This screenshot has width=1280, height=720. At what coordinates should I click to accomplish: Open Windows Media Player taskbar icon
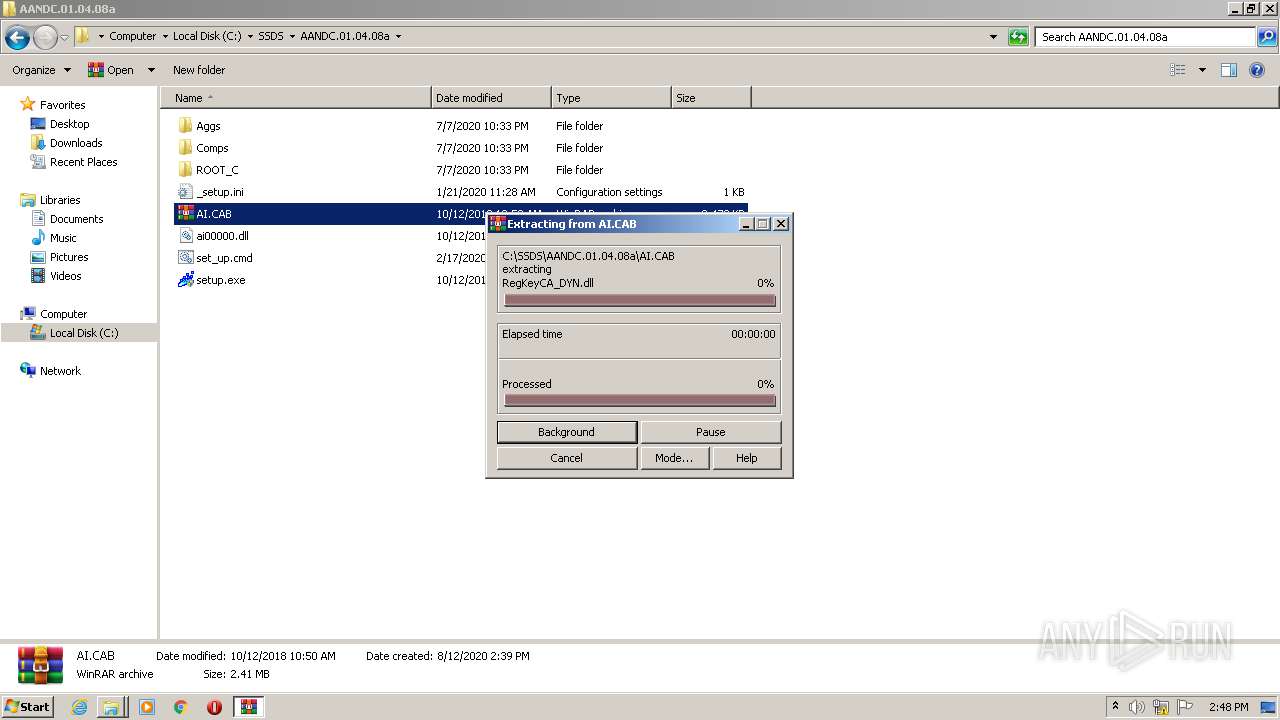coord(147,707)
